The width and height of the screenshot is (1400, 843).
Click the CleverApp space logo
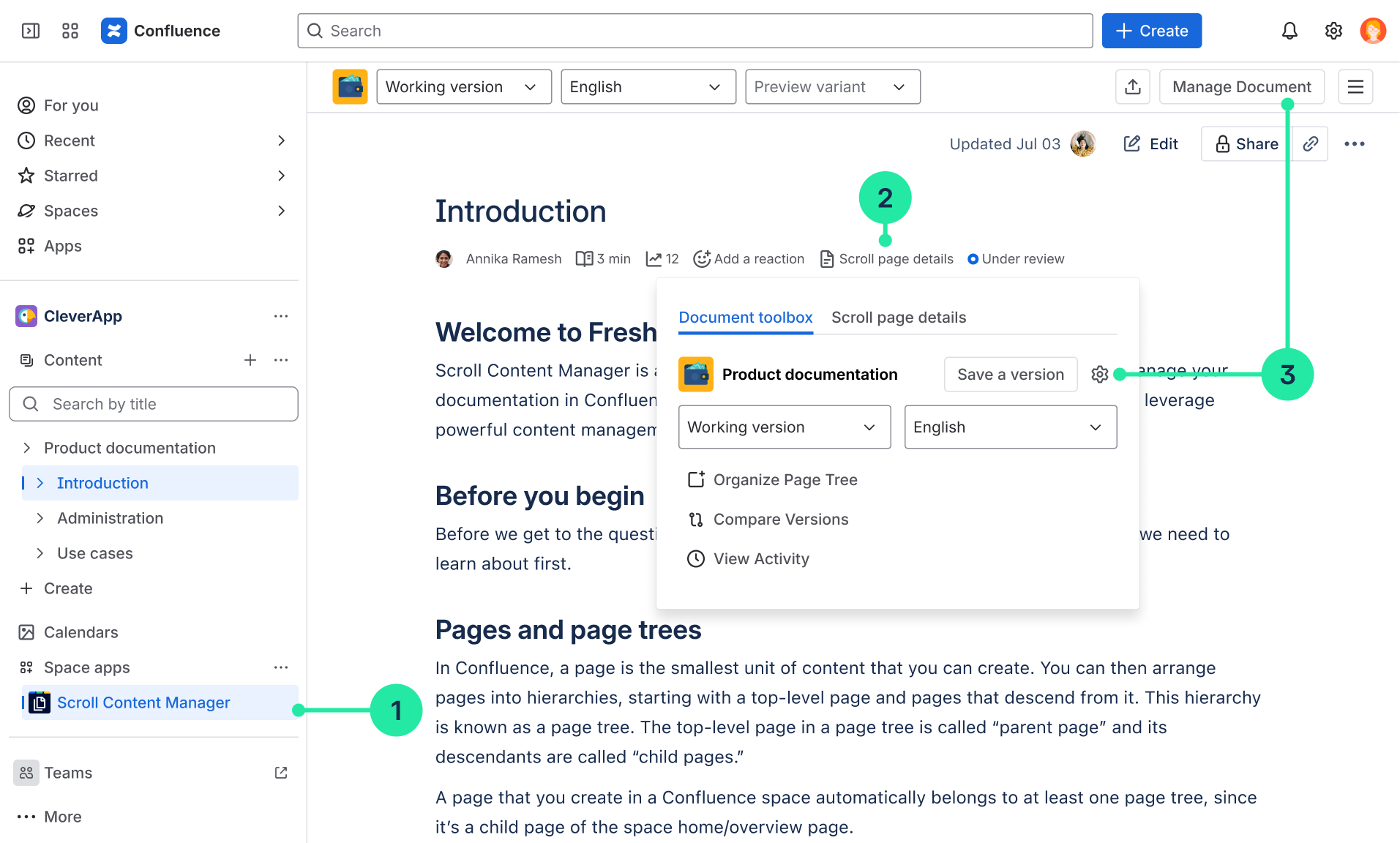[26, 316]
